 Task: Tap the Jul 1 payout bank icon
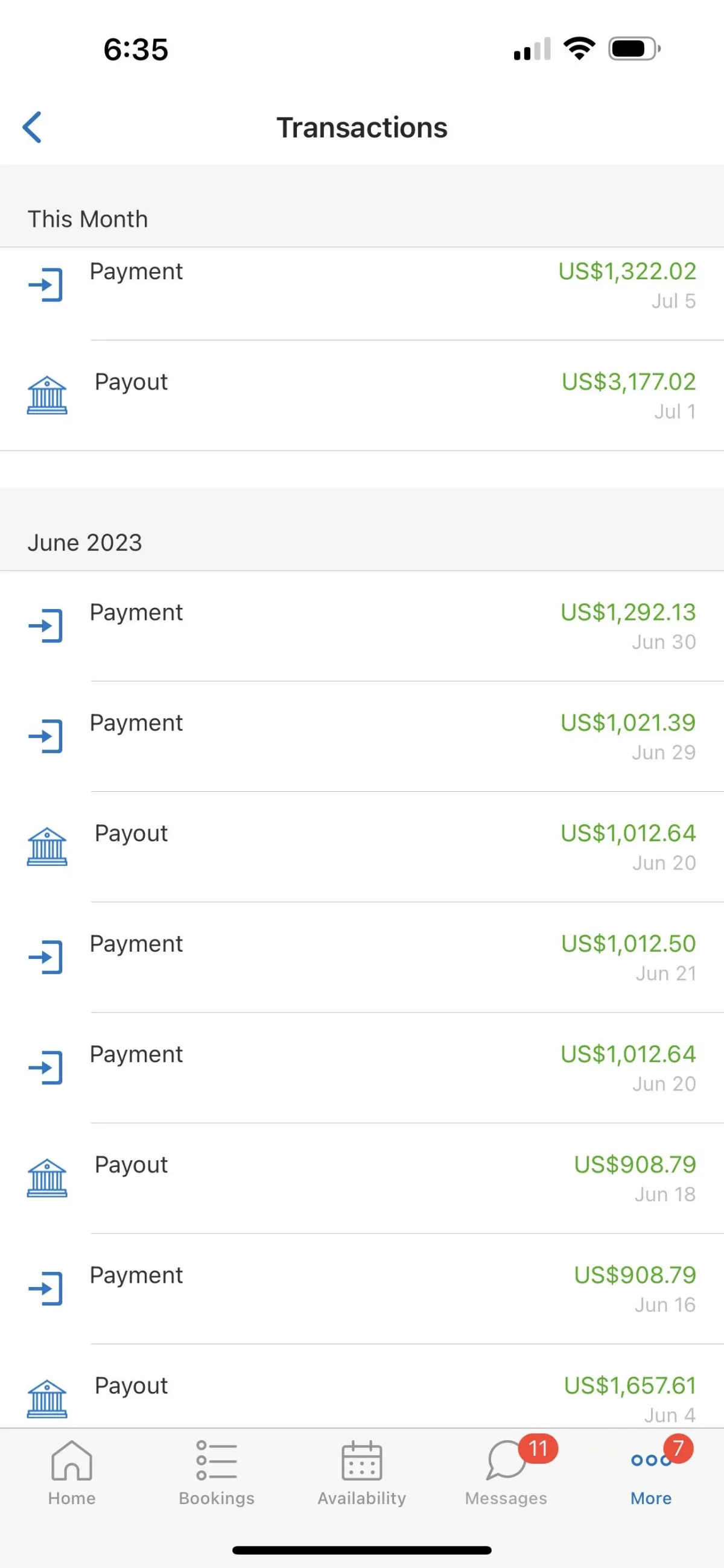[x=47, y=395]
